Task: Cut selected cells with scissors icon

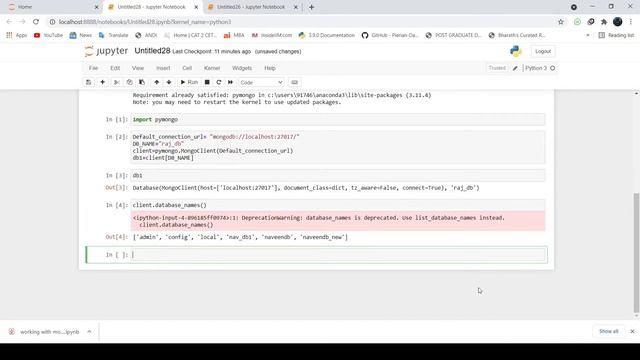Action: tap(117, 82)
